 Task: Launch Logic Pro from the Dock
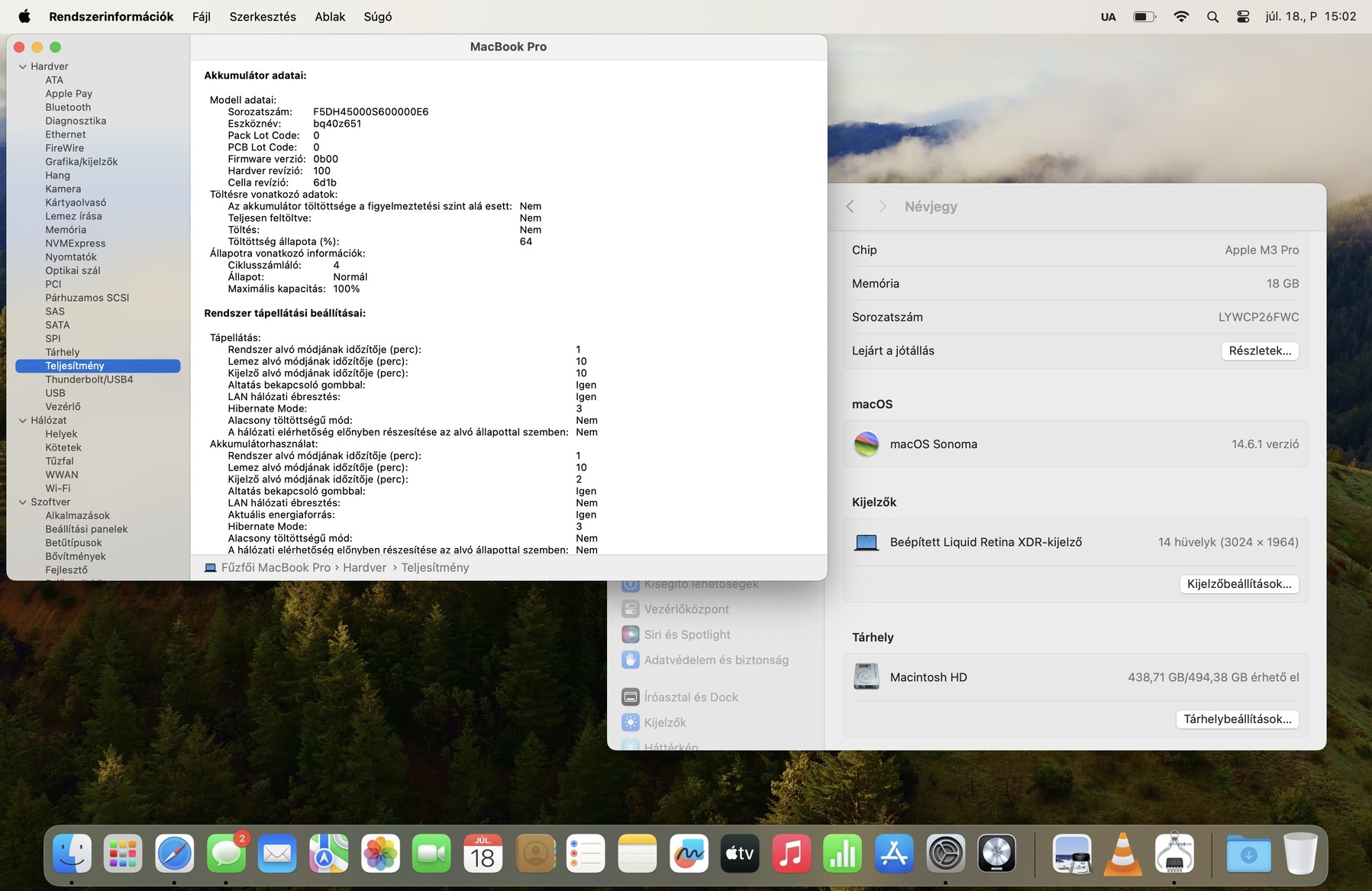pos(997,853)
